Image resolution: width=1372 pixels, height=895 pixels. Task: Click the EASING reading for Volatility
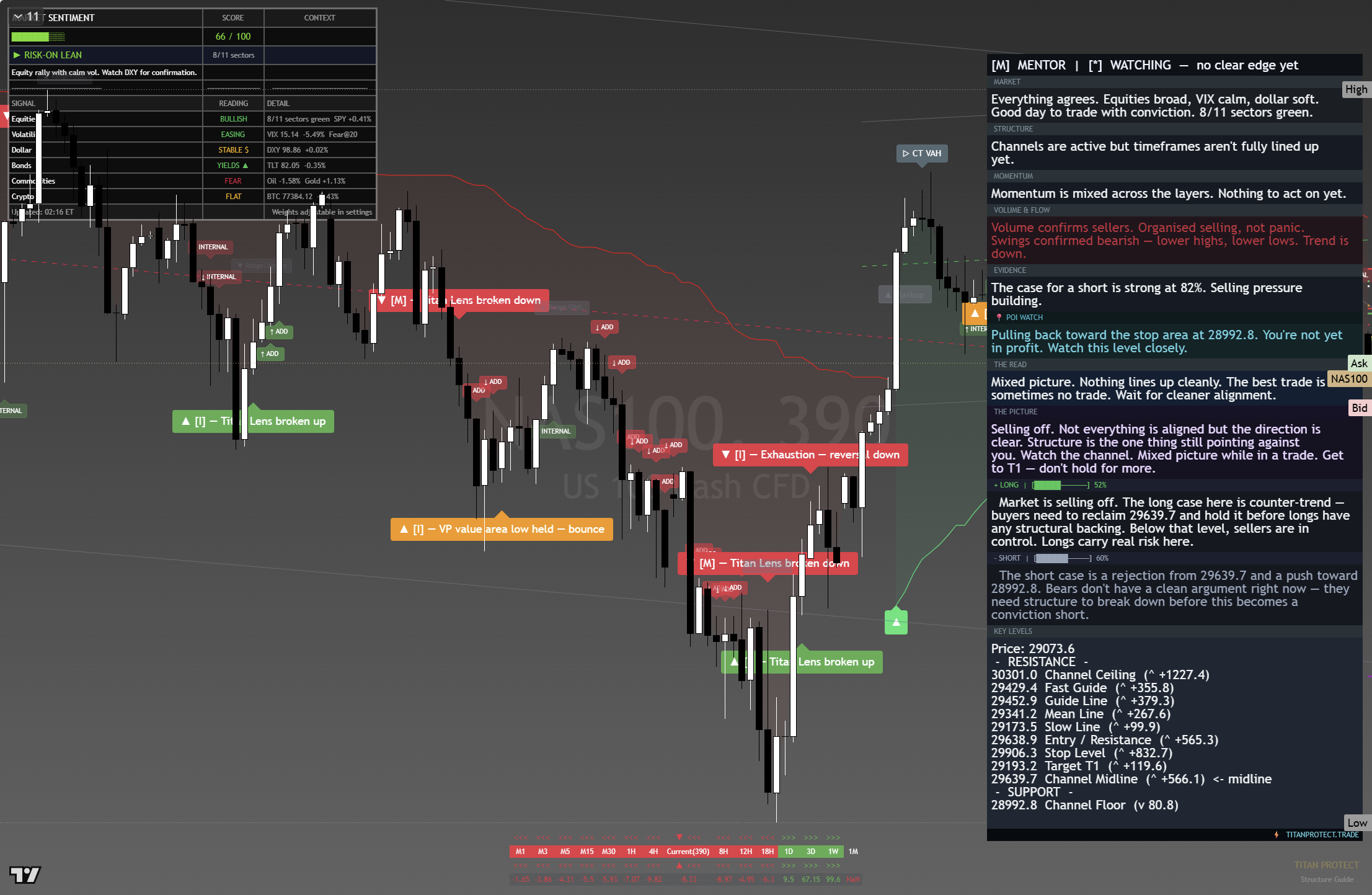pyautogui.click(x=233, y=134)
